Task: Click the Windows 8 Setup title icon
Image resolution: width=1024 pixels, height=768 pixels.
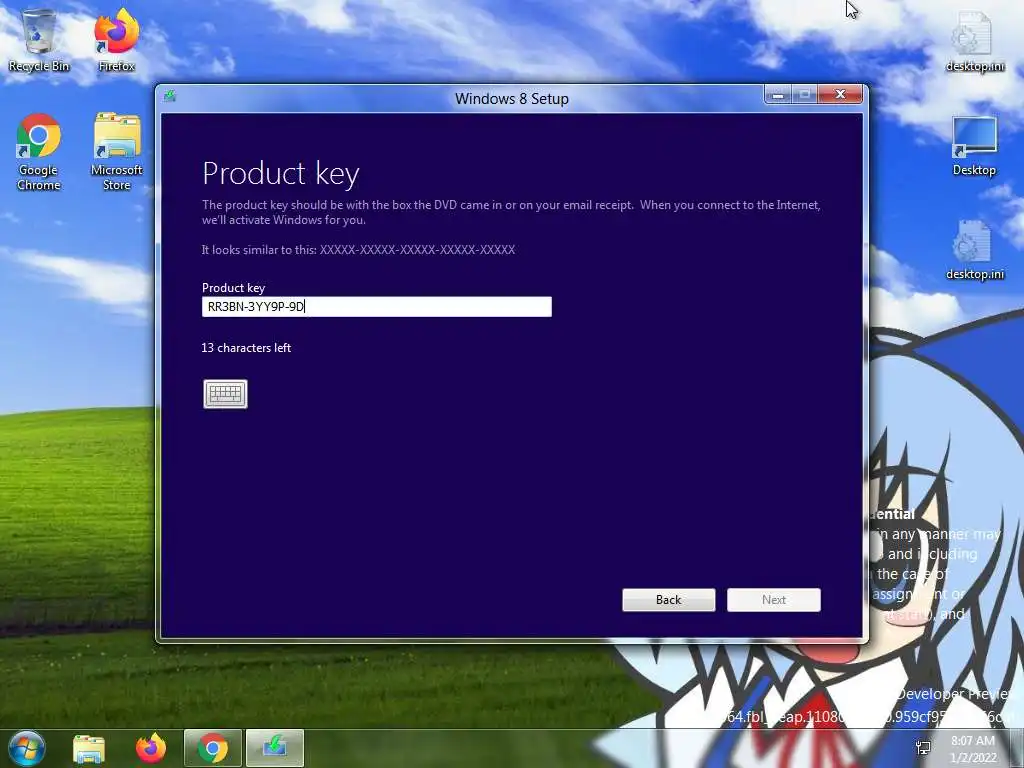Action: pos(170,97)
